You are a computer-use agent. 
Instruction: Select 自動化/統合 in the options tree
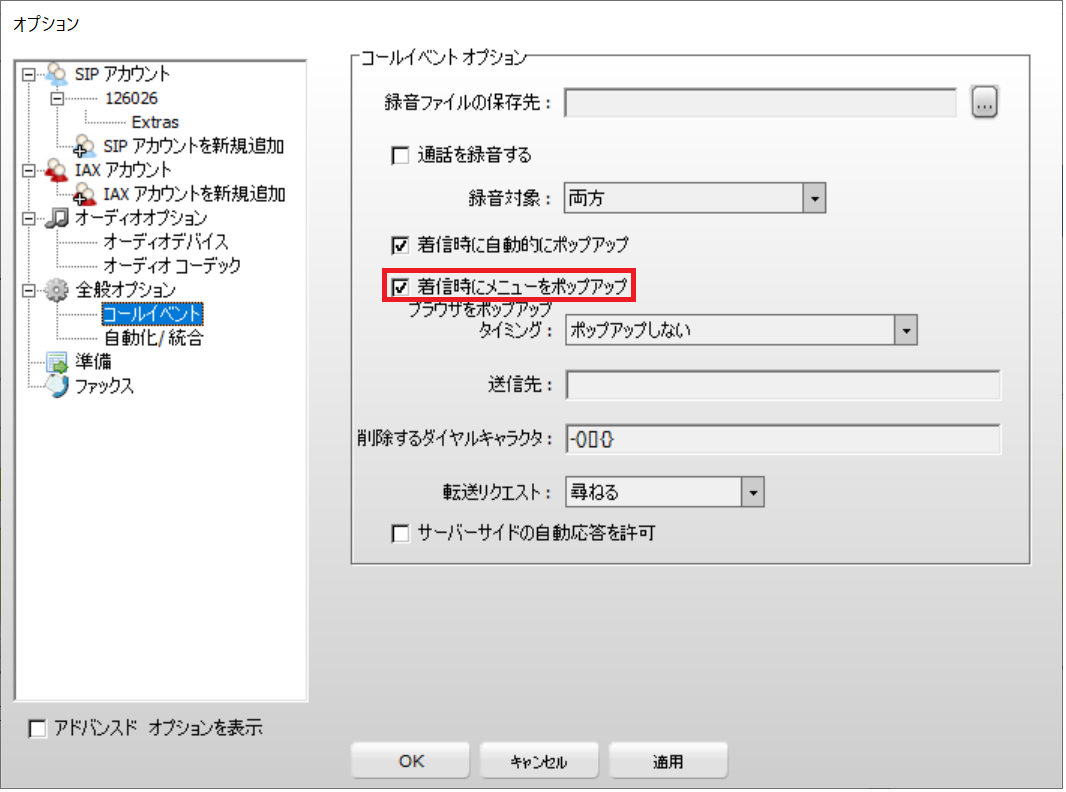click(153, 338)
